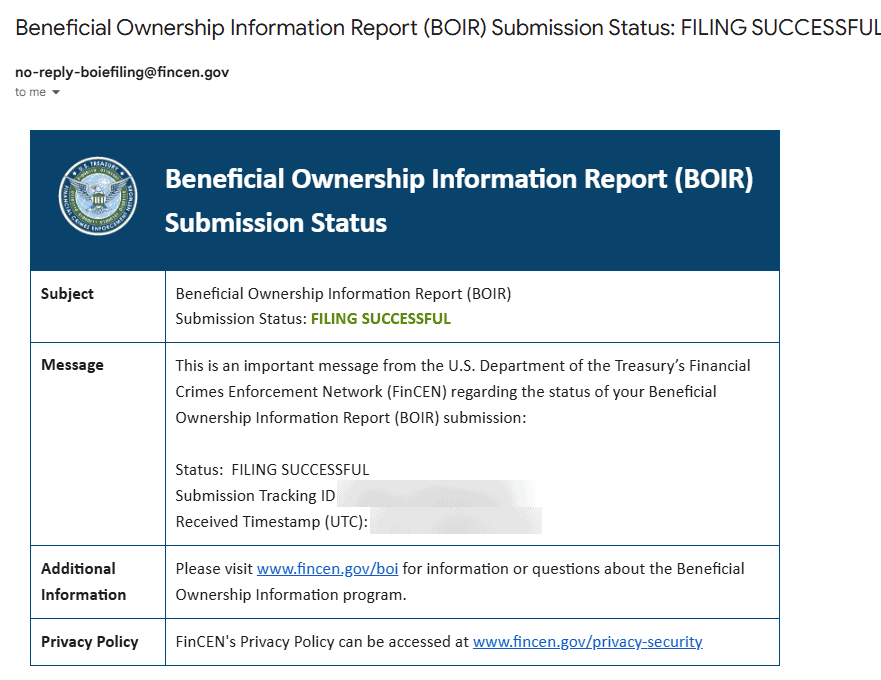Click the blue banner heading "Submission Status"
This screenshot has height=680, width=881.
pyautogui.click(x=275, y=222)
